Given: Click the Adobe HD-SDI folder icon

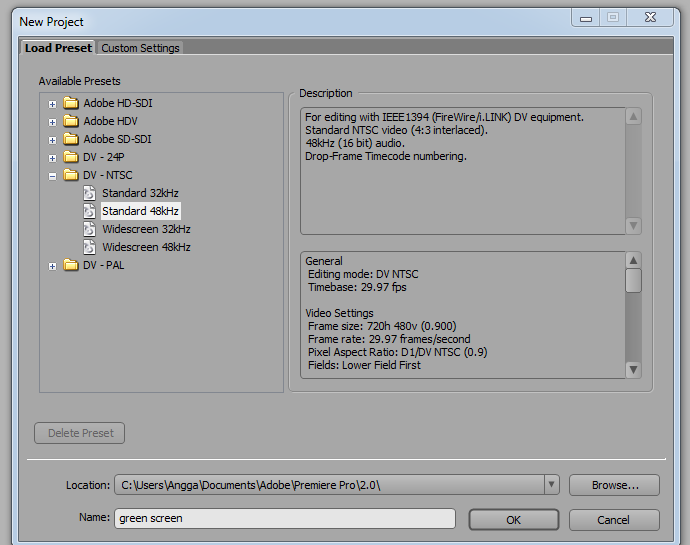Looking at the screenshot, I should tap(70, 103).
